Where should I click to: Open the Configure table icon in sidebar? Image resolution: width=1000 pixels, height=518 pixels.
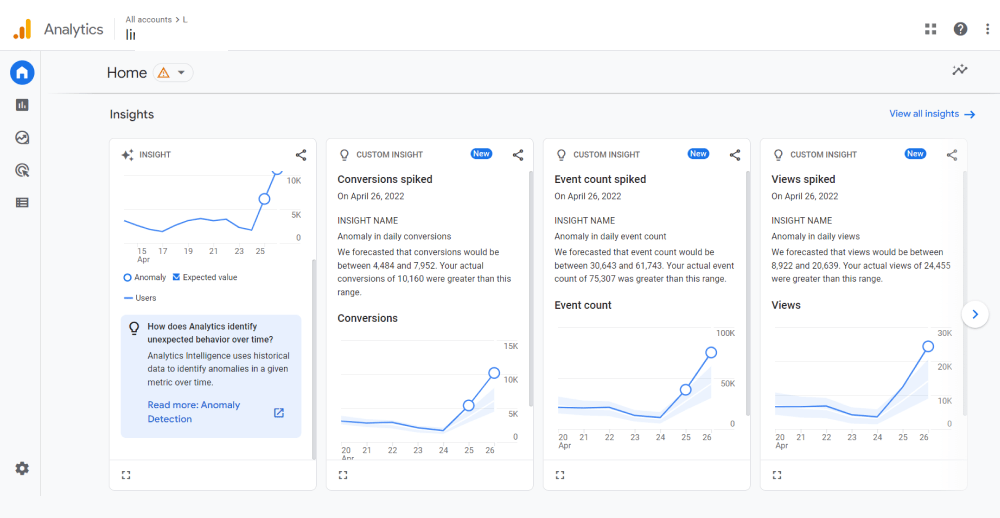(x=22, y=203)
